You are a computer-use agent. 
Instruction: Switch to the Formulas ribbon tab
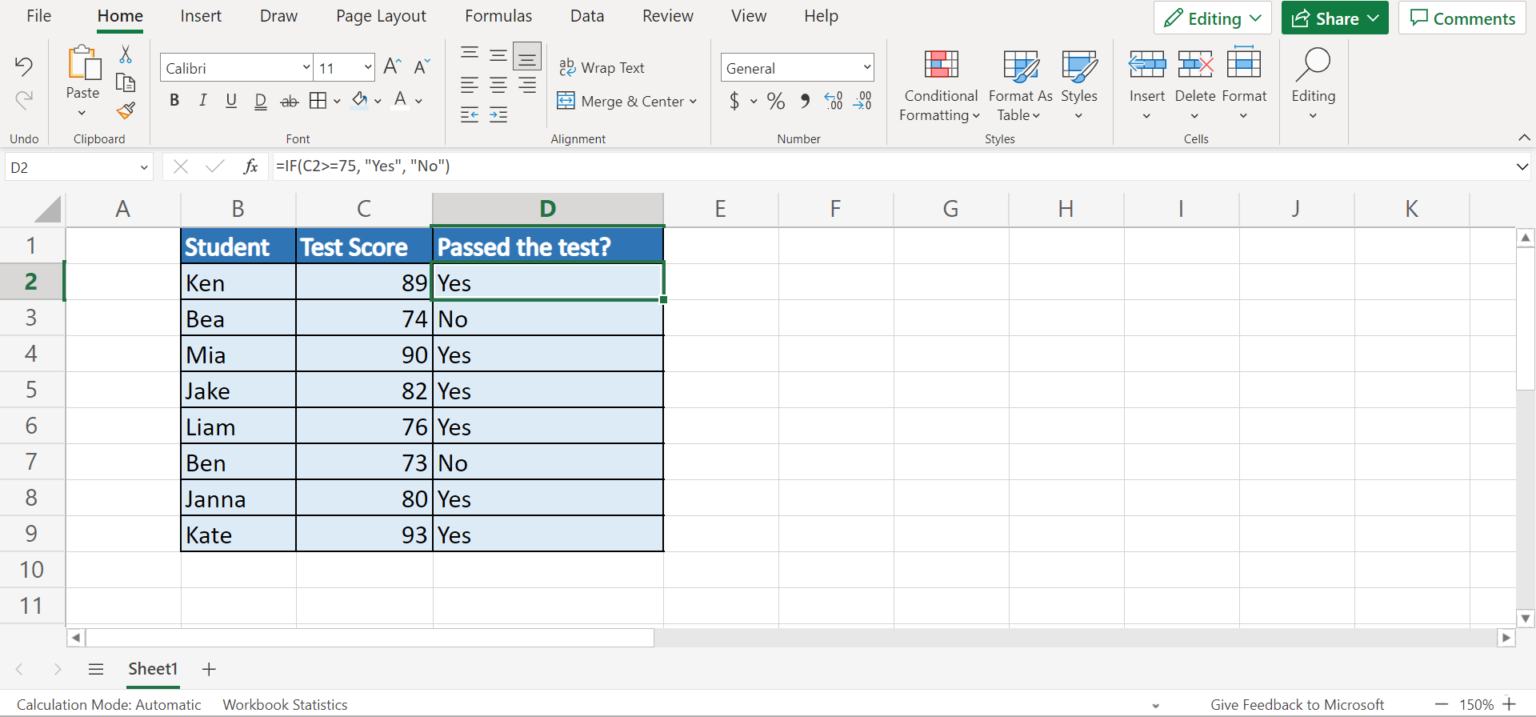click(x=498, y=16)
